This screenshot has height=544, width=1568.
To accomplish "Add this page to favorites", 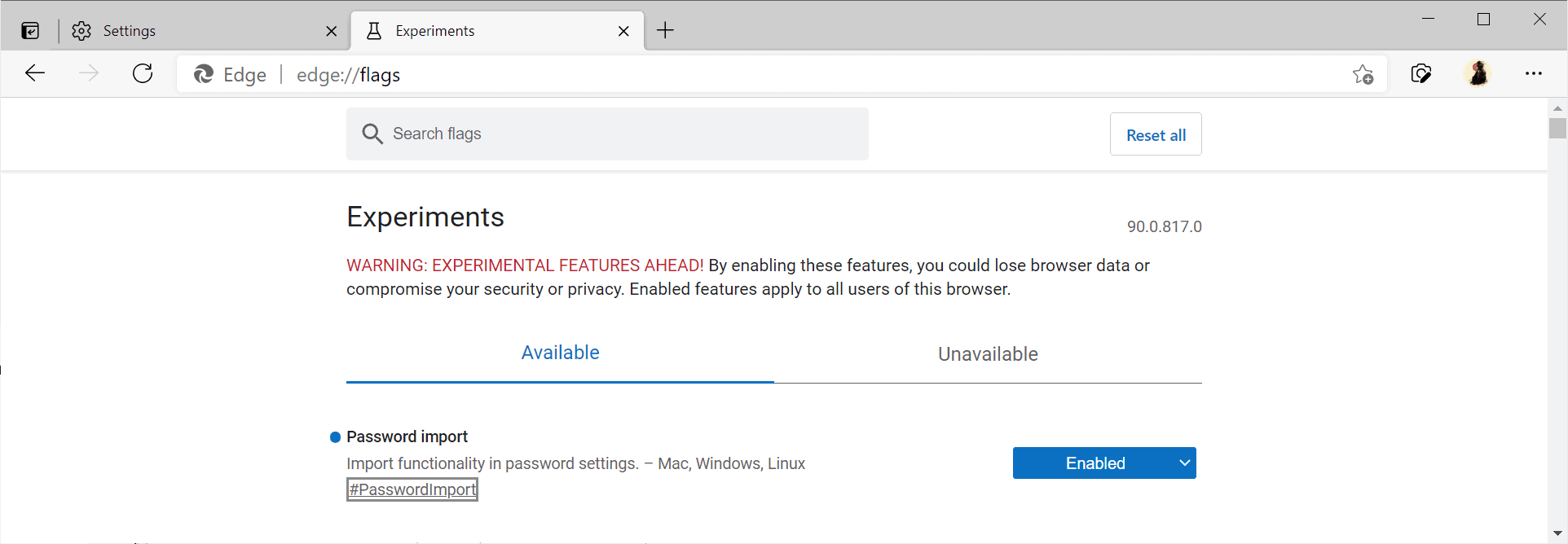I will pos(1363,75).
